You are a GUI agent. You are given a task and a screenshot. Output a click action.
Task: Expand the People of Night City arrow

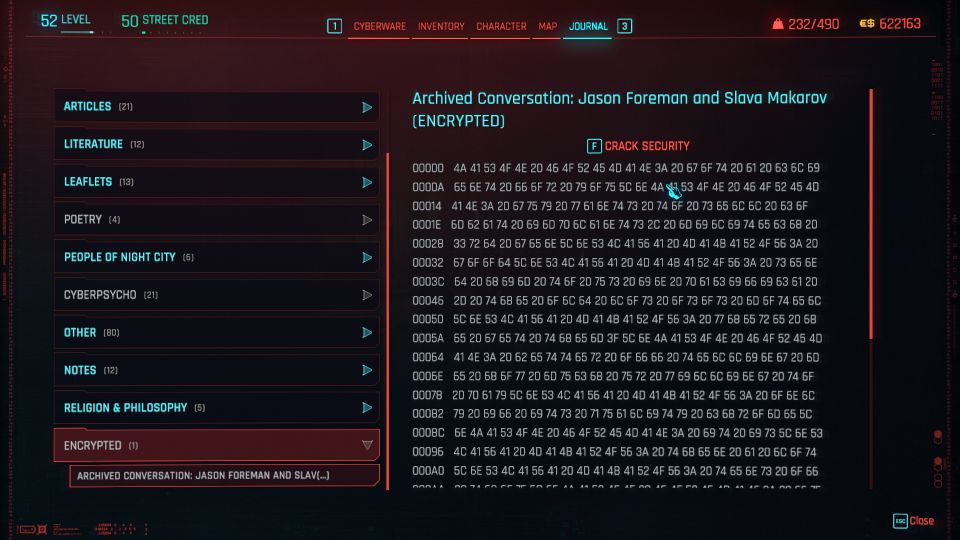(x=367, y=258)
